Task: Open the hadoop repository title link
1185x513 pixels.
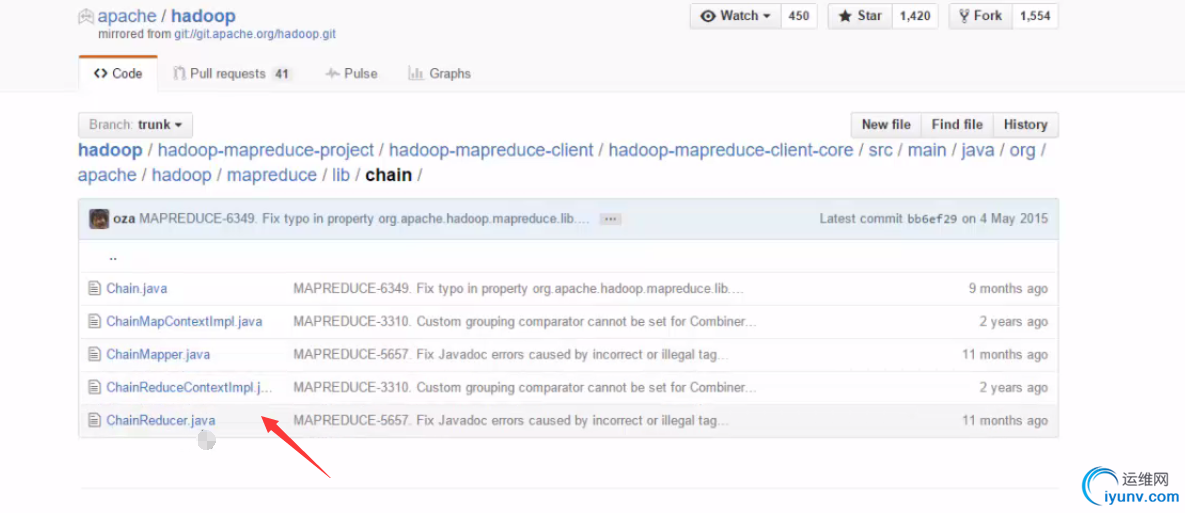Action: tap(203, 16)
